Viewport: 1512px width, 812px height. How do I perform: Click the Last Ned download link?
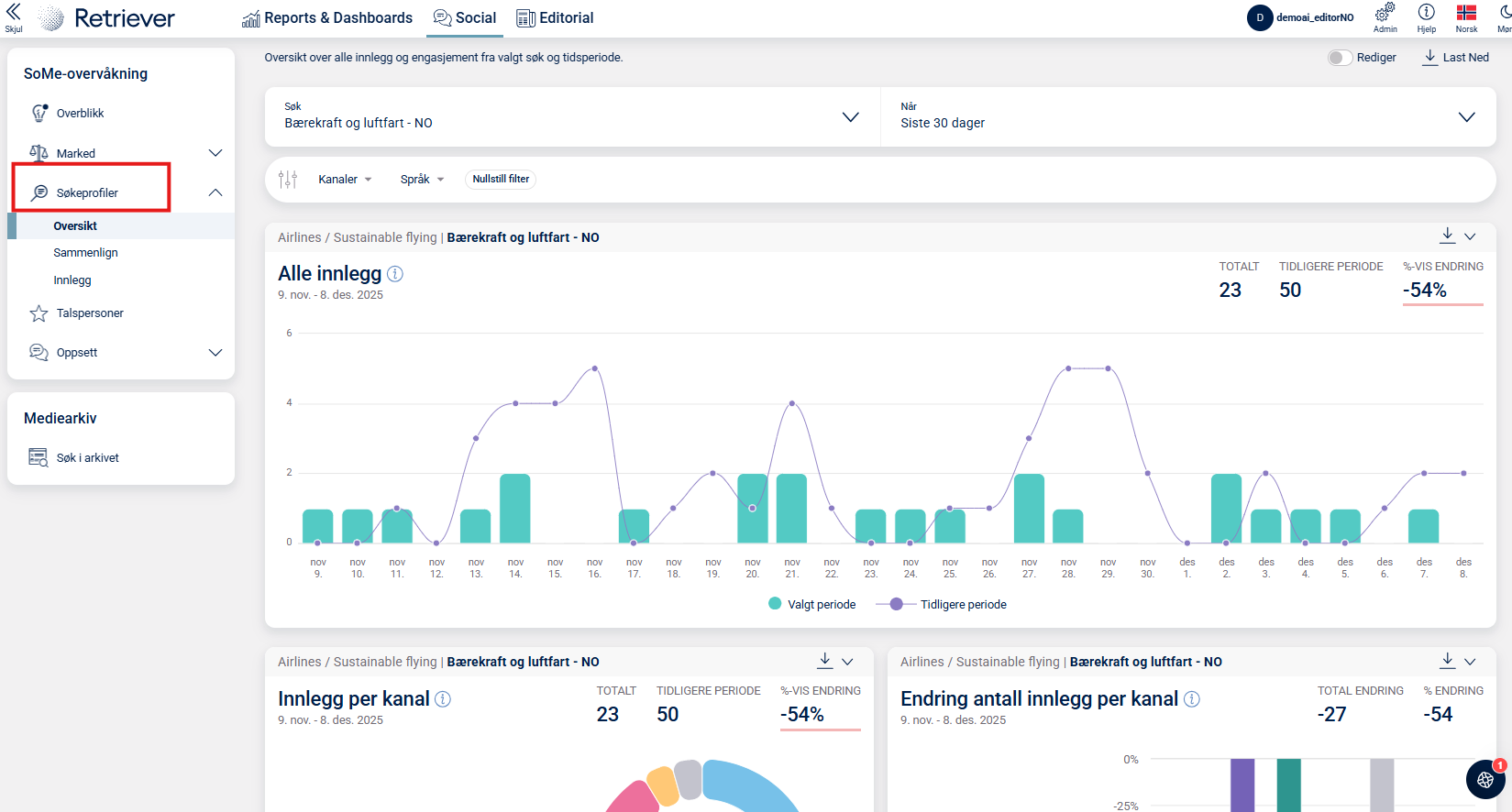pyautogui.click(x=1455, y=58)
